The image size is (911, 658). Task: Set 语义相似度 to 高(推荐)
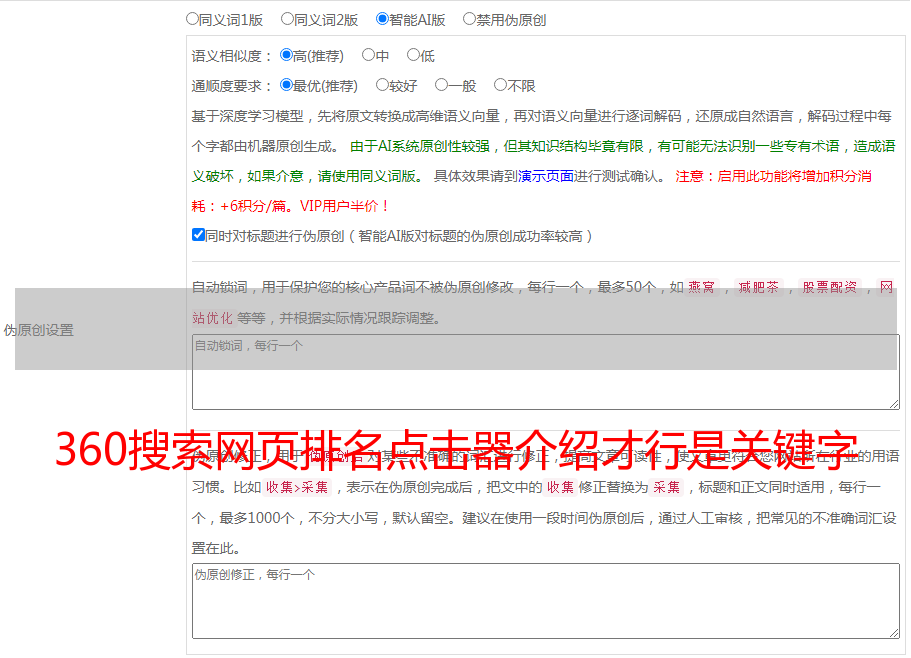click(x=286, y=55)
